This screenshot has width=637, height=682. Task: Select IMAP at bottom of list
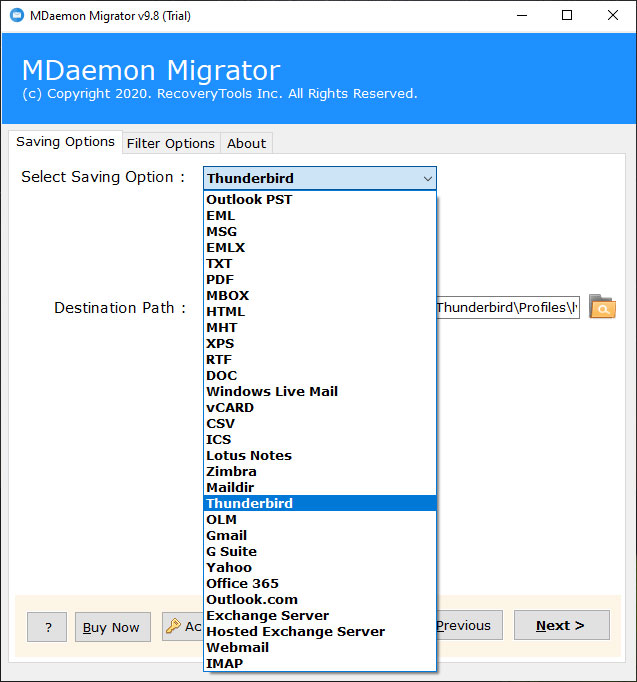pos(320,663)
